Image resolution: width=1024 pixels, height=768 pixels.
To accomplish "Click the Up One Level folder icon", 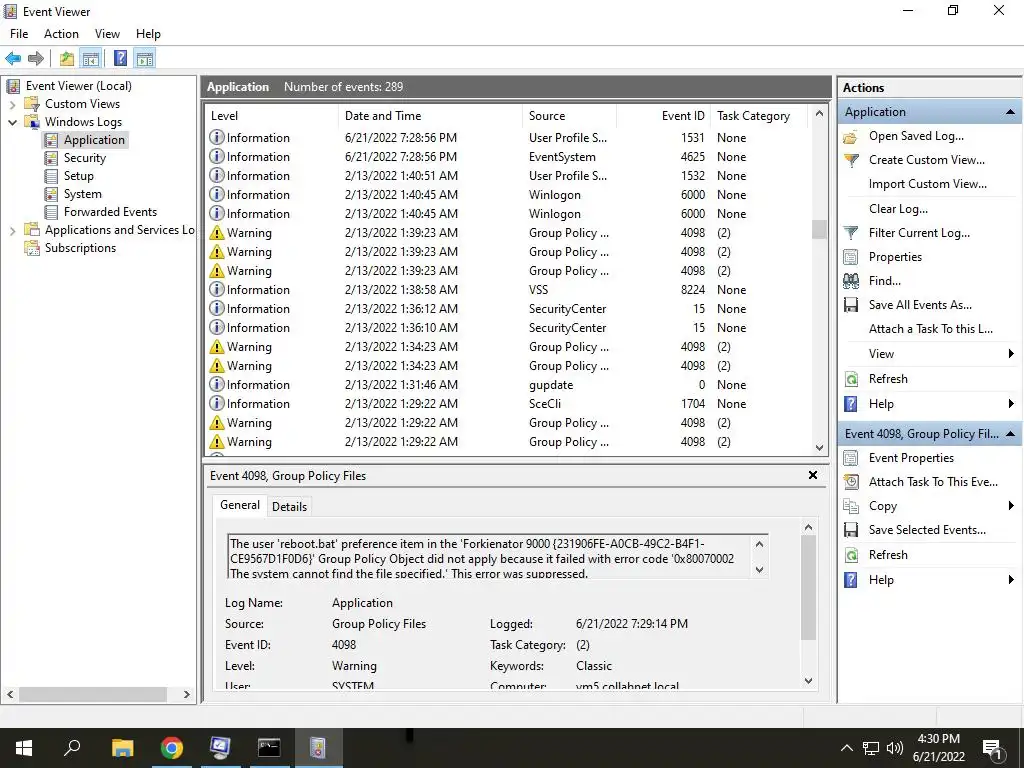I will [67, 59].
